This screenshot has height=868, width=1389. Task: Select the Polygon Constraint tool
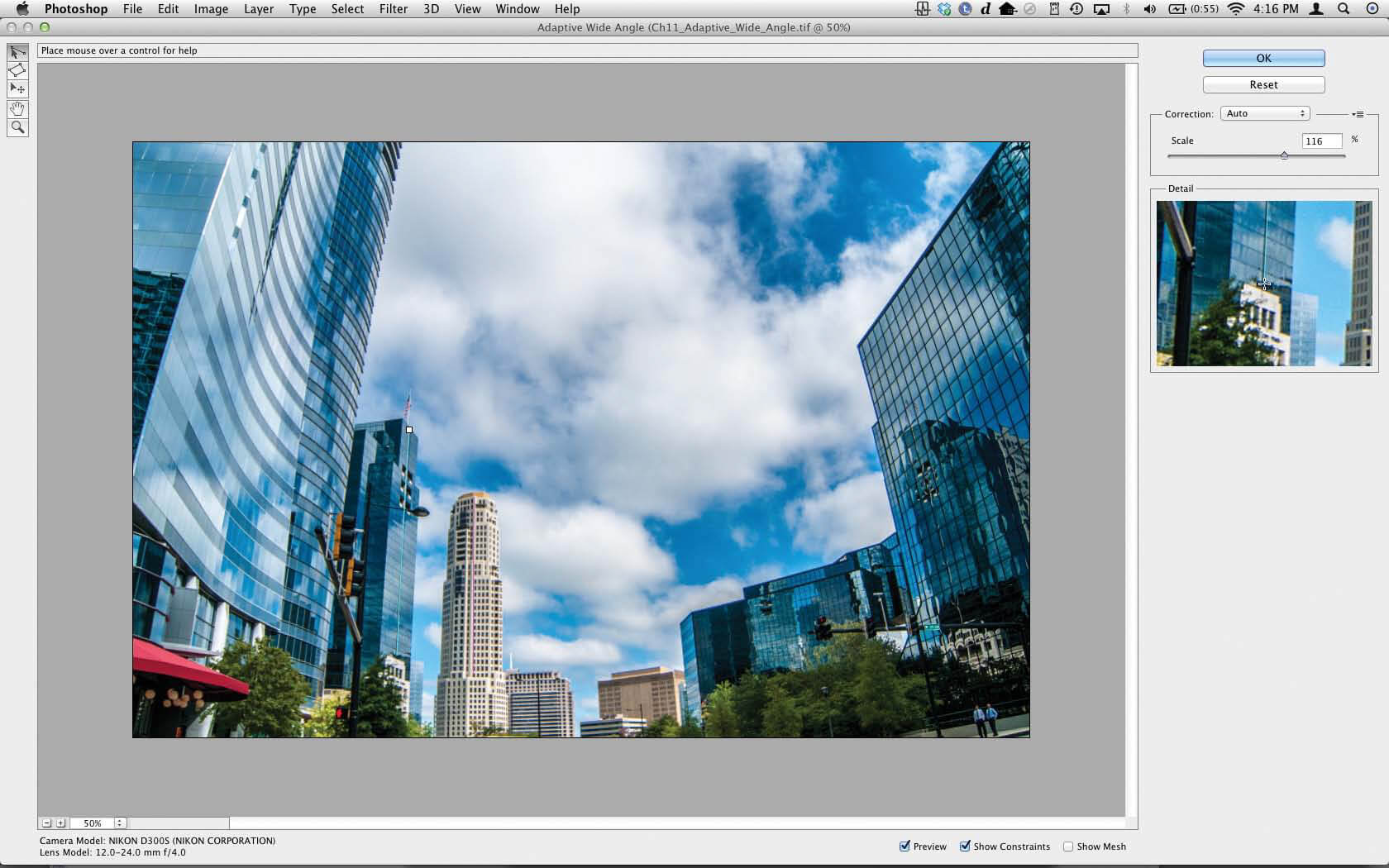click(17, 70)
